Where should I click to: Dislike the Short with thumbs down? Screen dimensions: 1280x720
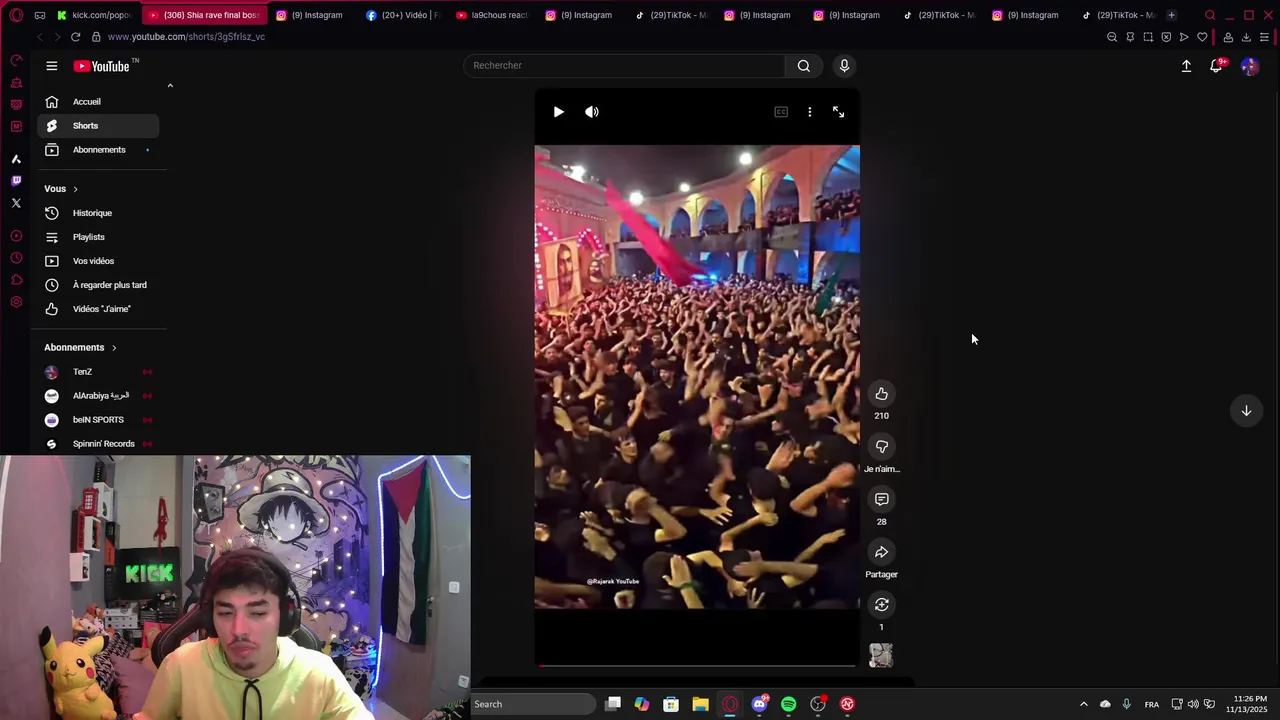881,447
